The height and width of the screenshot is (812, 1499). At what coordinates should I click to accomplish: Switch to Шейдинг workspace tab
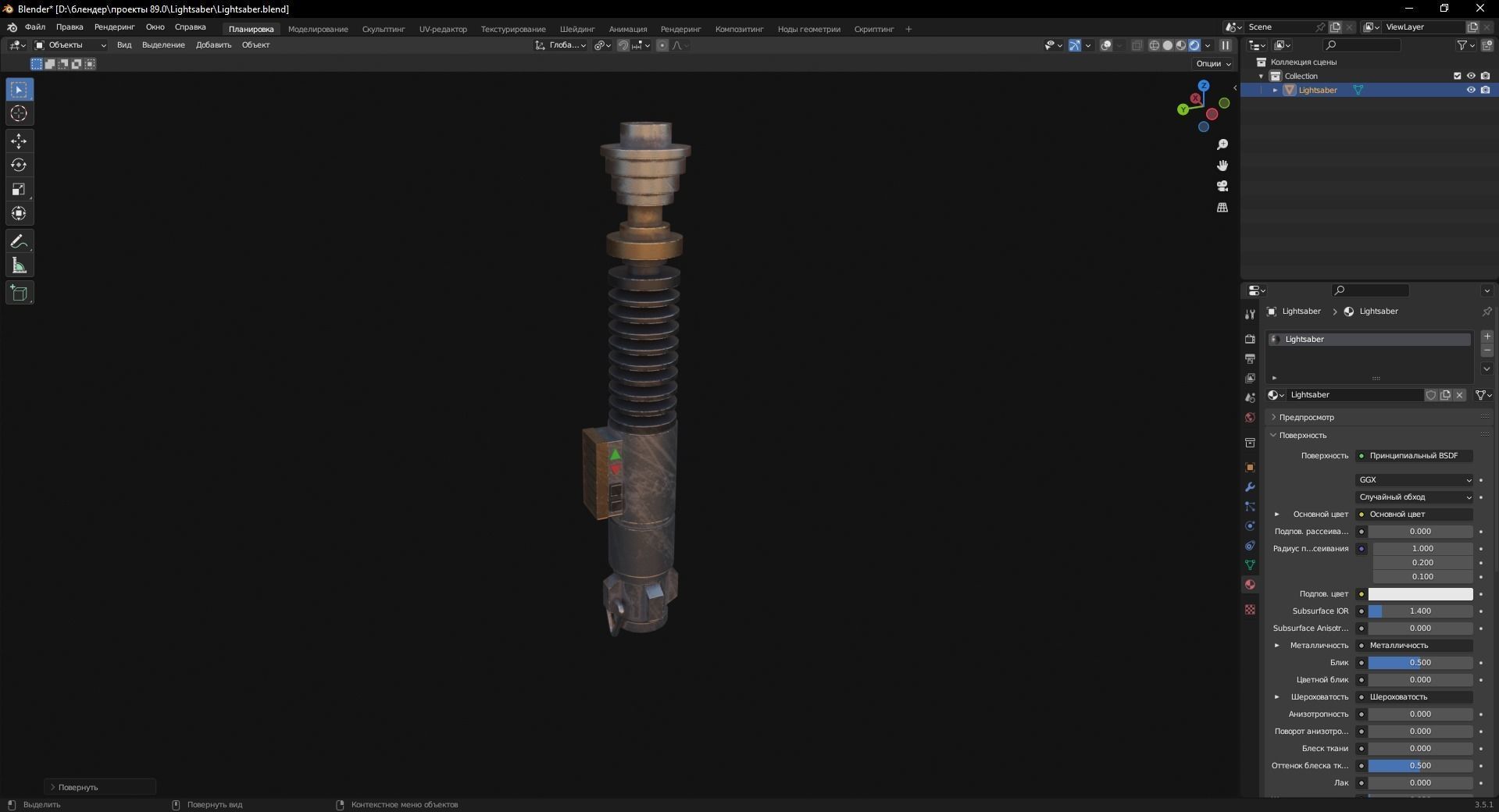(x=577, y=30)
